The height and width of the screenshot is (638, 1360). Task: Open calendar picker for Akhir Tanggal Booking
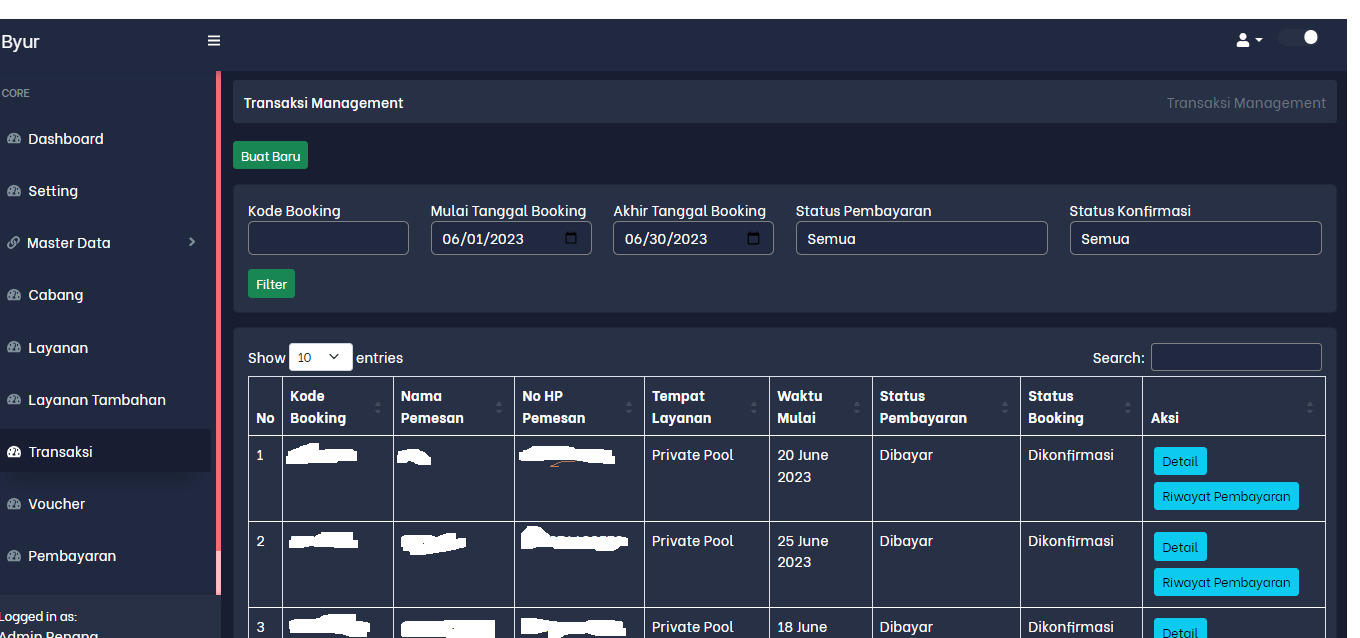click(x=753, y=239)
